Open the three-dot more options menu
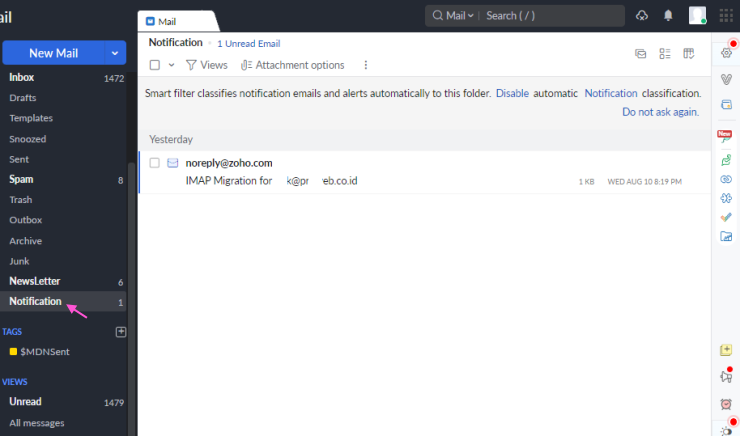740x436 pixels. 366,65
